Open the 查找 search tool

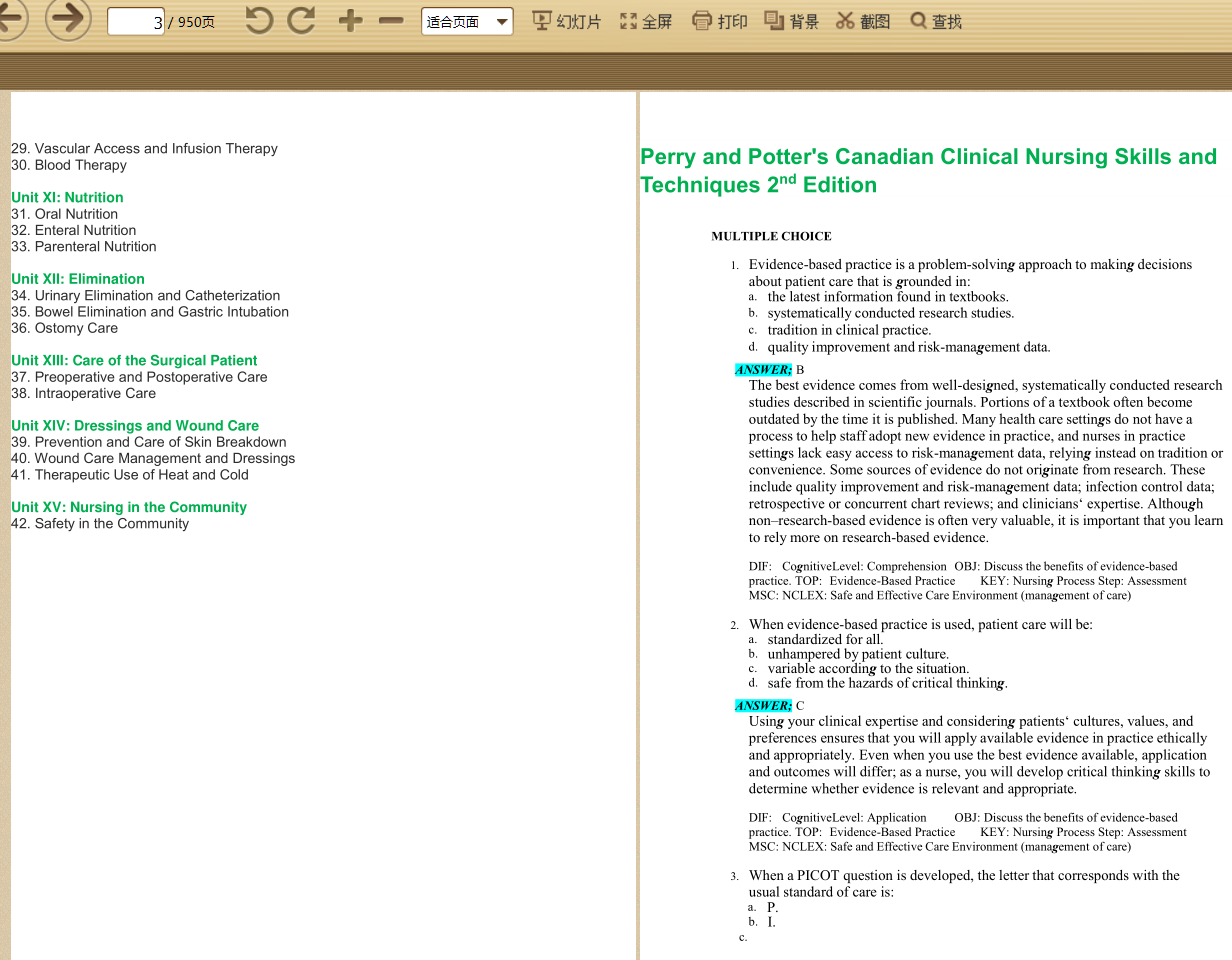tap(936, 21)
